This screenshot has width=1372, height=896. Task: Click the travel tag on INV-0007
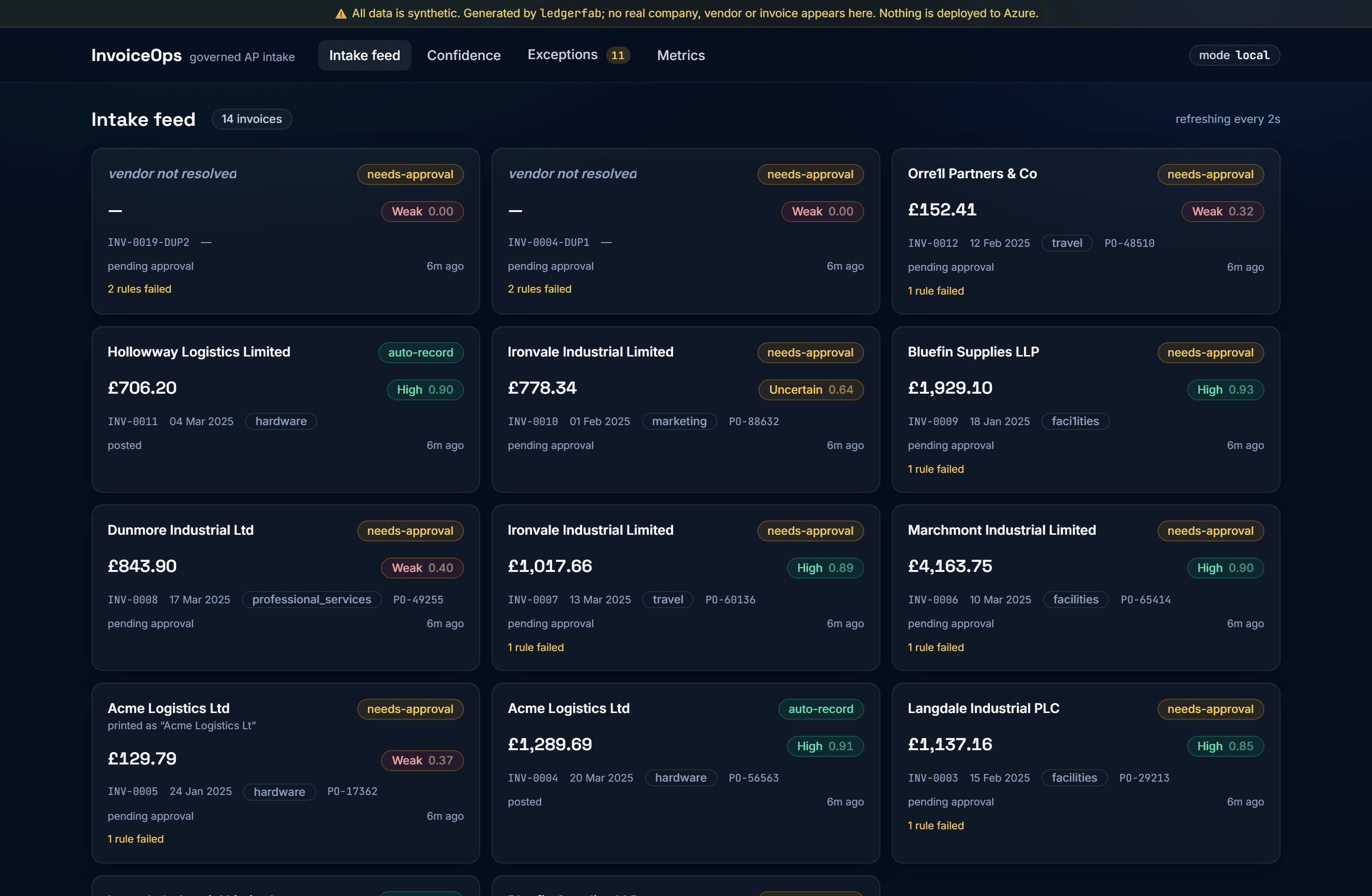[x=667, y=600]
